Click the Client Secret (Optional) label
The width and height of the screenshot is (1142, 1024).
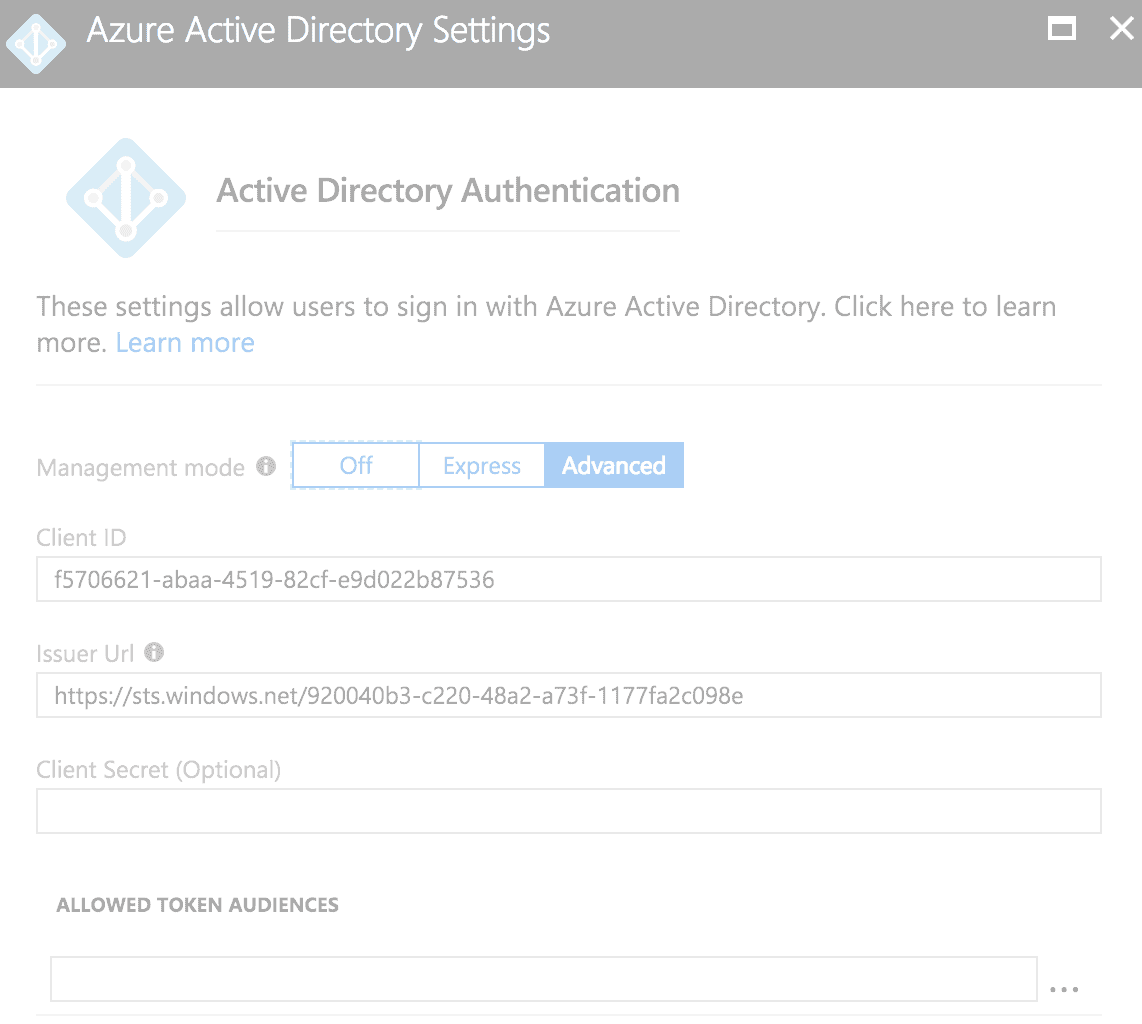[159, 770]
